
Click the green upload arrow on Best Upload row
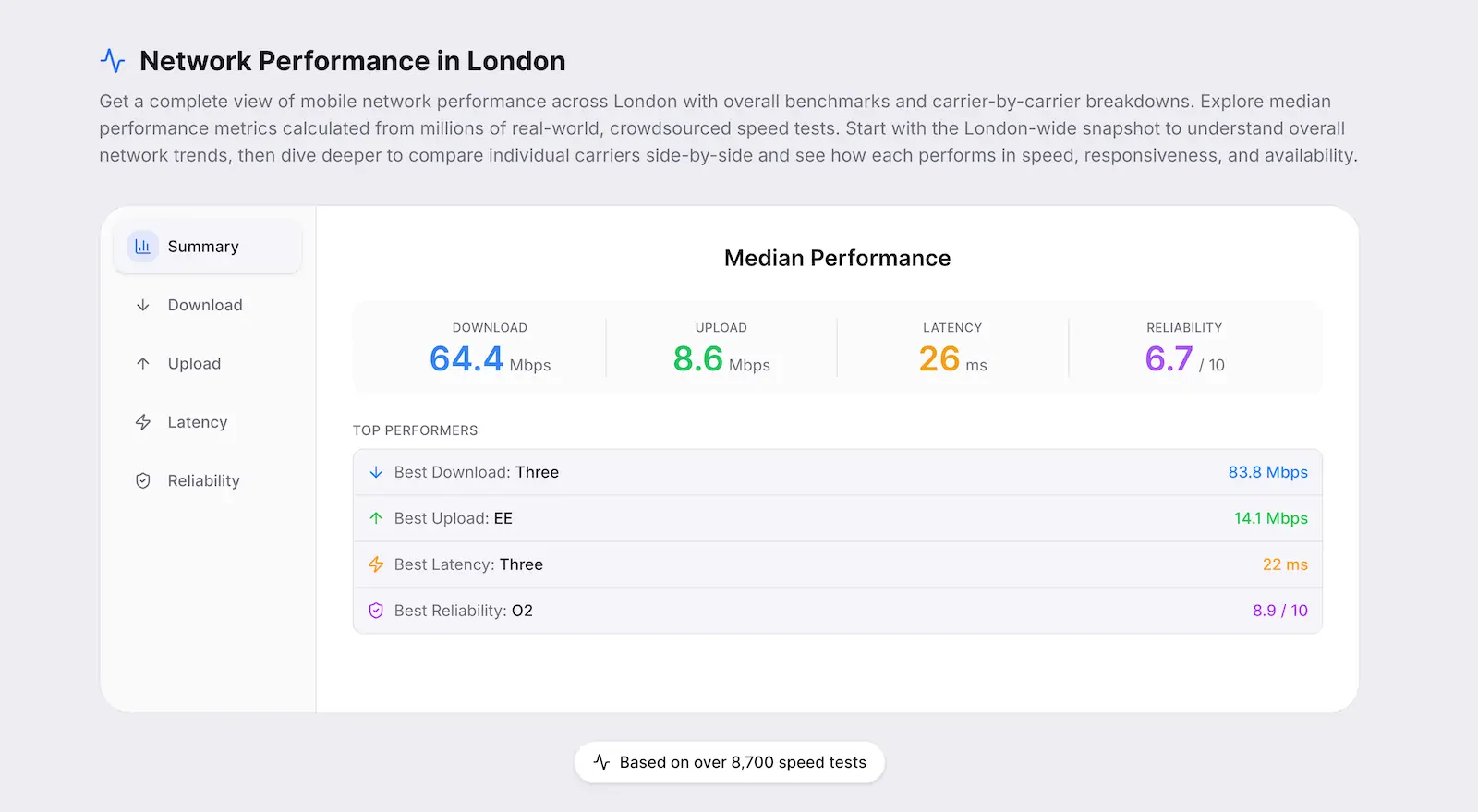376,518
